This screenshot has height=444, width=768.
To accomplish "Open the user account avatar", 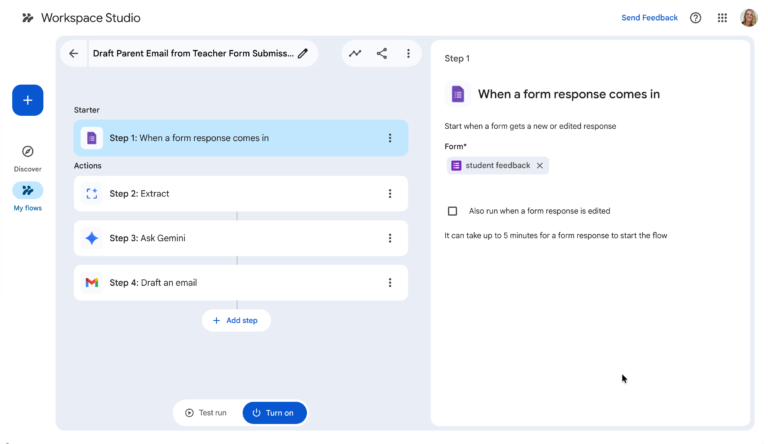I will pyautogui.click(x=748, y=18).
